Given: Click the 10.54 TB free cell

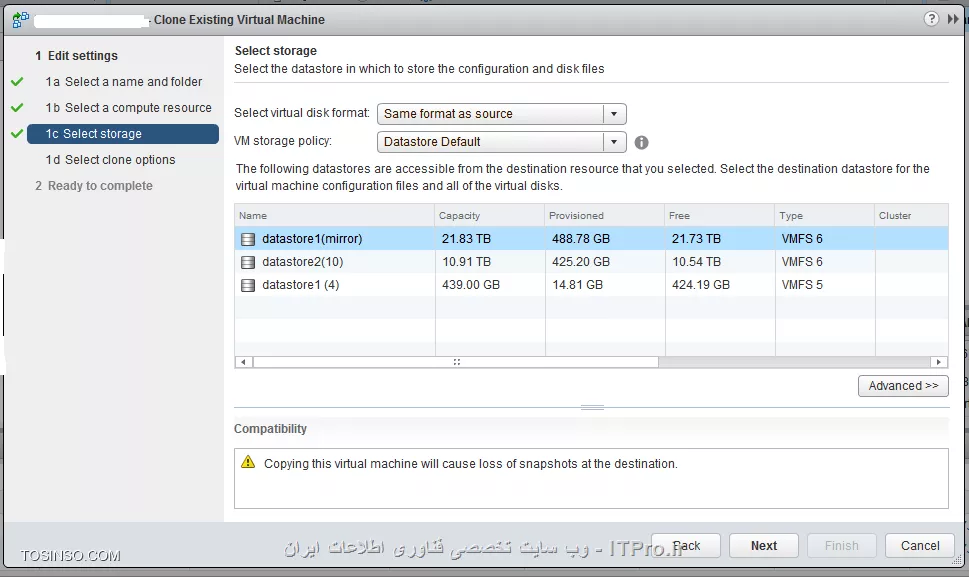Looking at the screenshot, I should [x=696, y=262].
